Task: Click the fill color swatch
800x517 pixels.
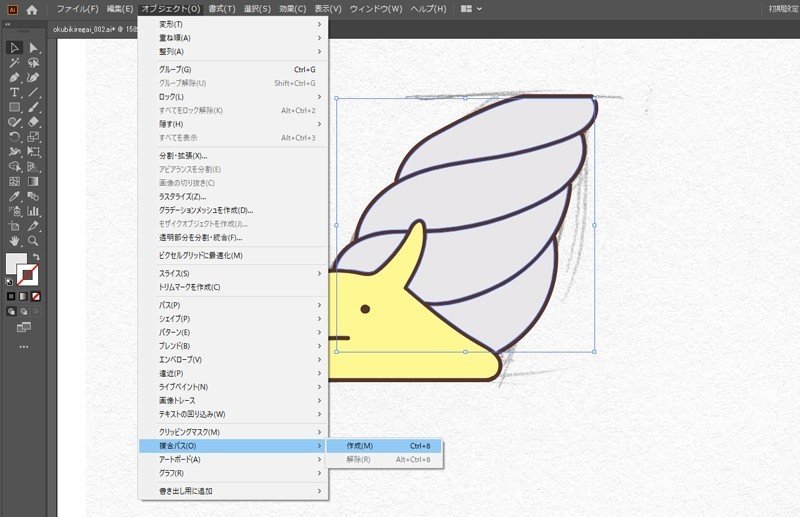Action: 15,262
